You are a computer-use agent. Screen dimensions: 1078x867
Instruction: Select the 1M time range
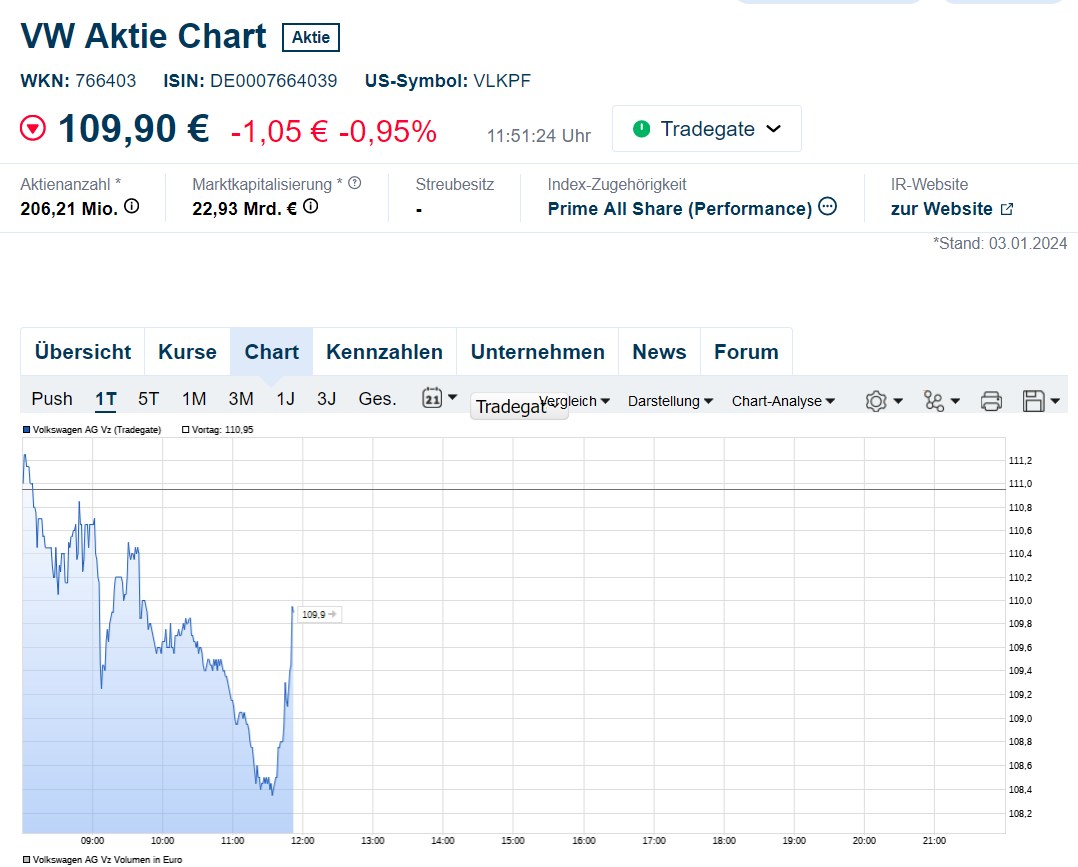point(194,399)
